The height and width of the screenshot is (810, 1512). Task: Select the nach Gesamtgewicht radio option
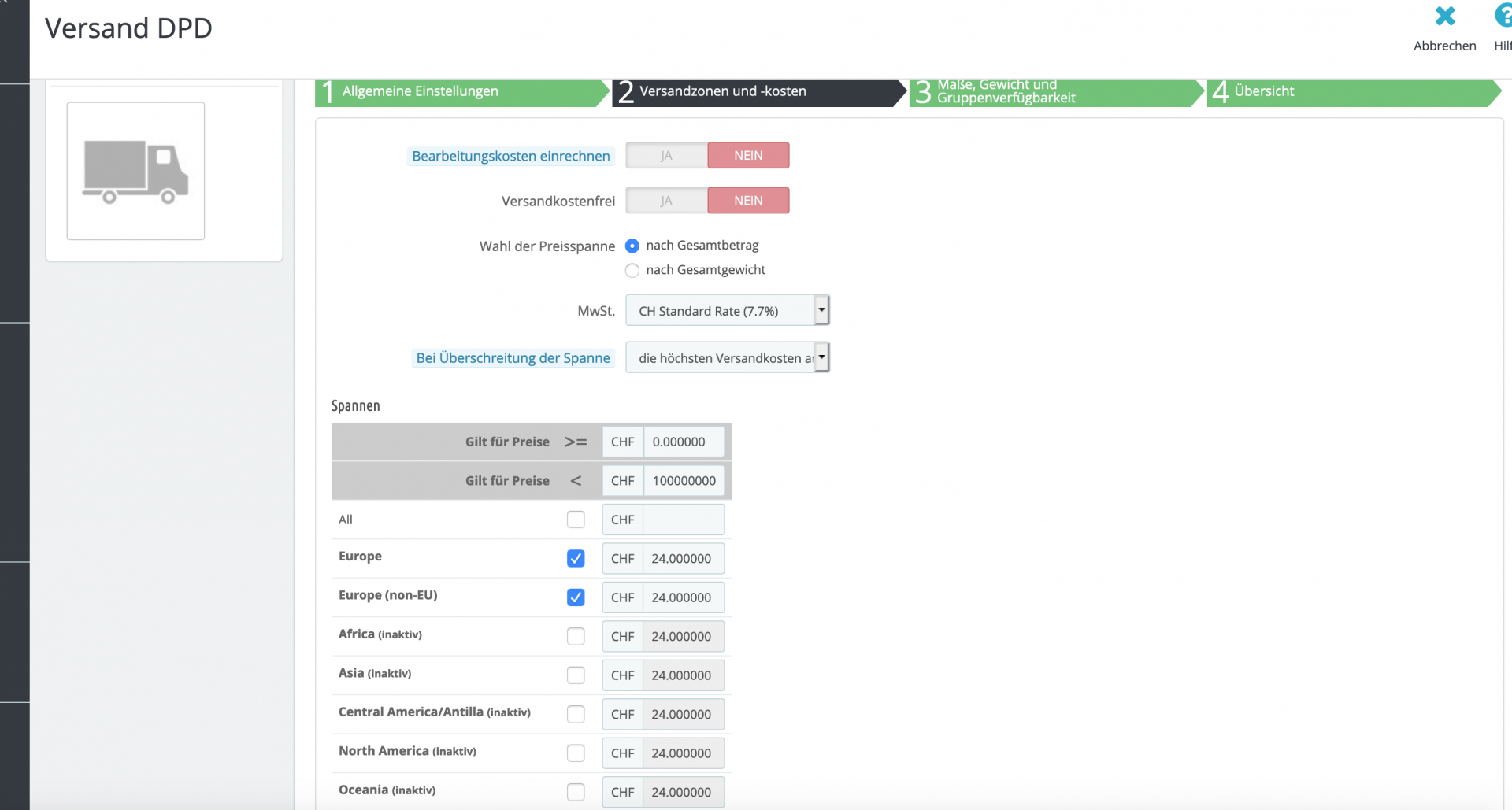(632, 271)
